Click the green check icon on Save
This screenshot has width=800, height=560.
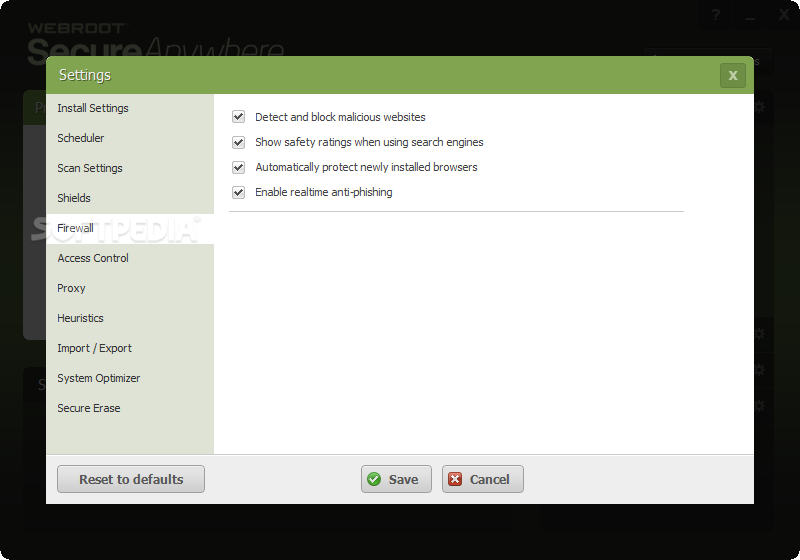coord(374,479)
